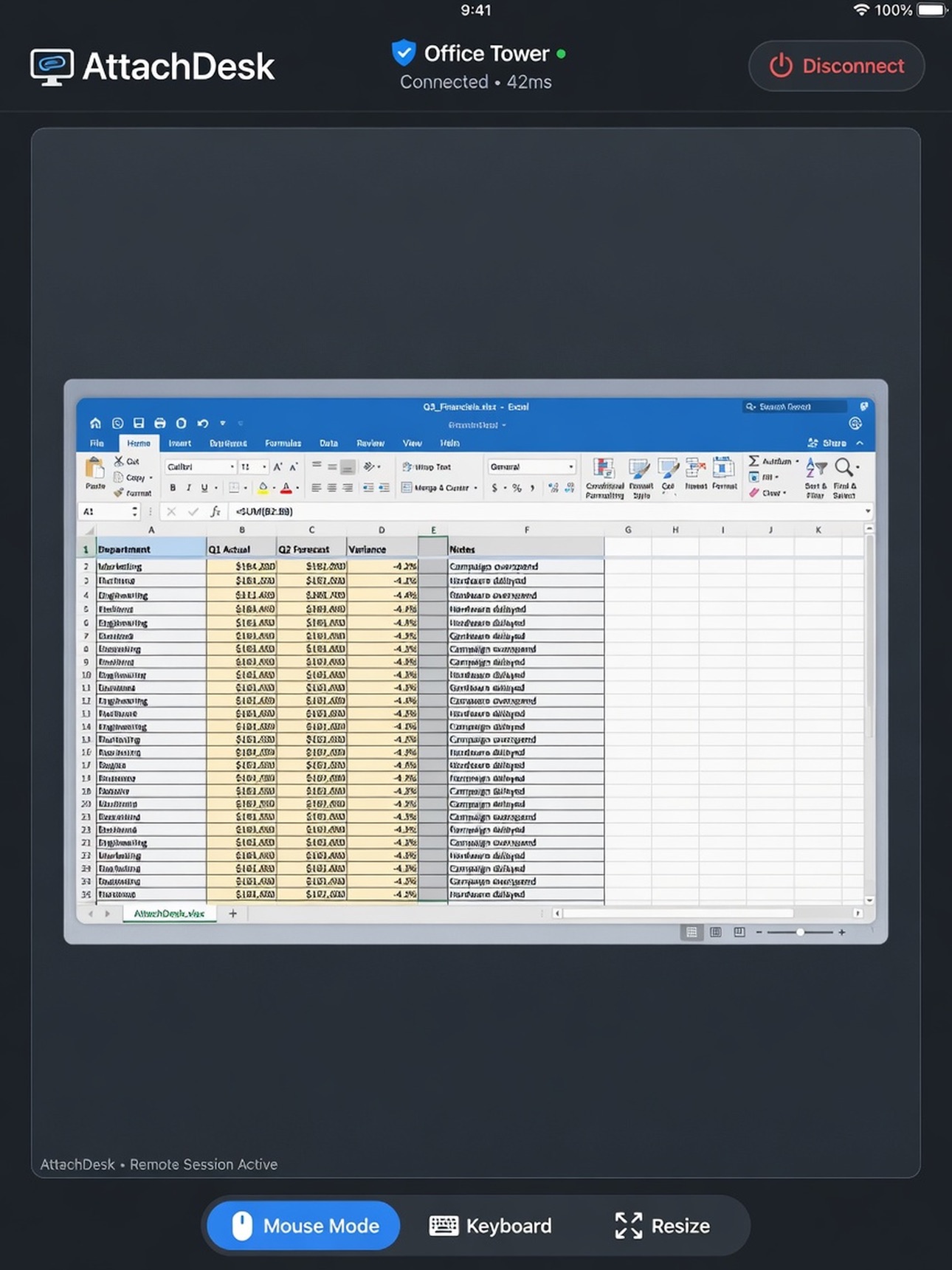This screenshot has height=1270, width=952.
Task: Switch to Normal view in status bar
Action: click(691, 932)
